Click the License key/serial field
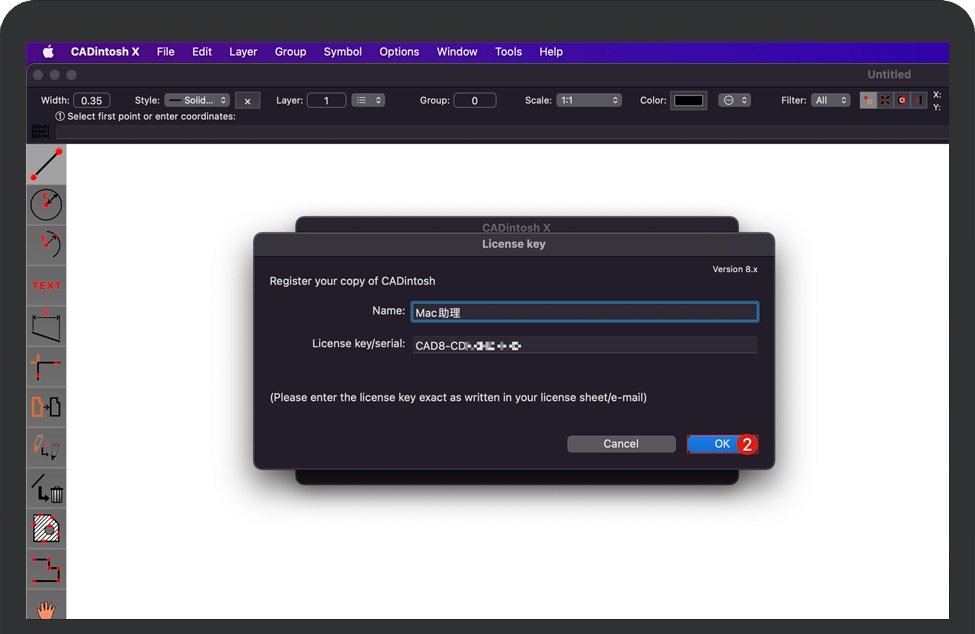The width and height of the screenshot is (975, 634). click(x=585, y=345)
